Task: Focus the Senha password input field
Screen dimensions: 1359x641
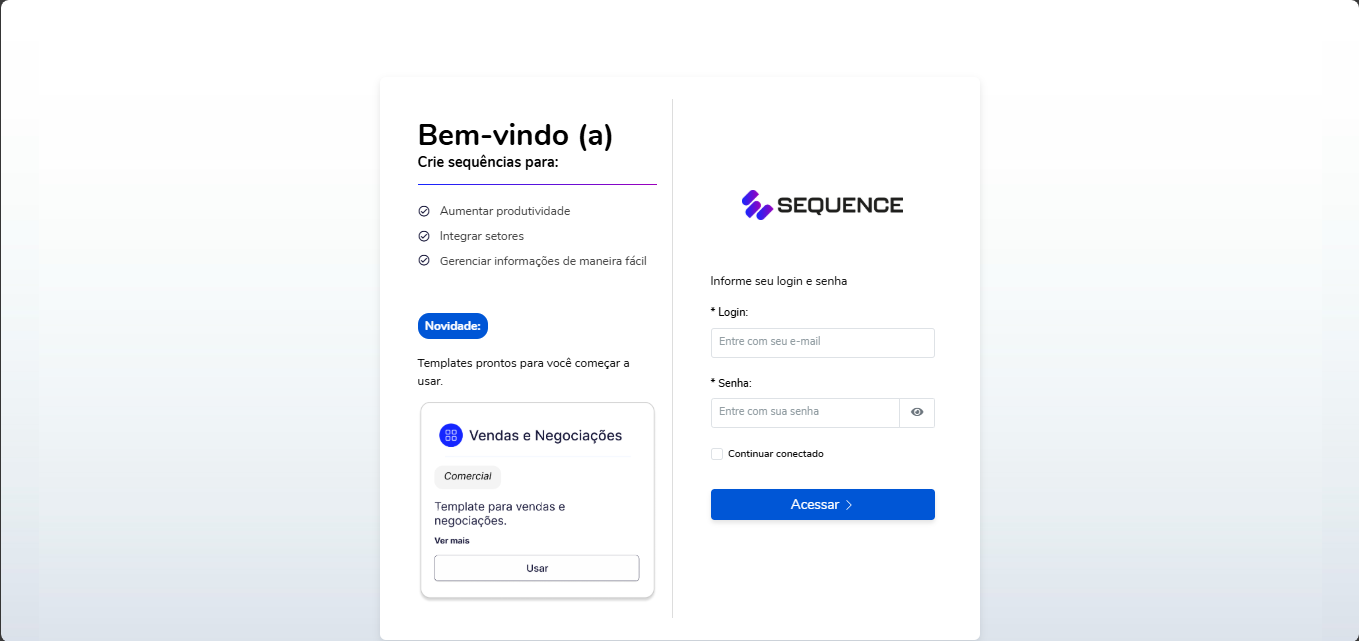Action: click(x=805, y=412)
